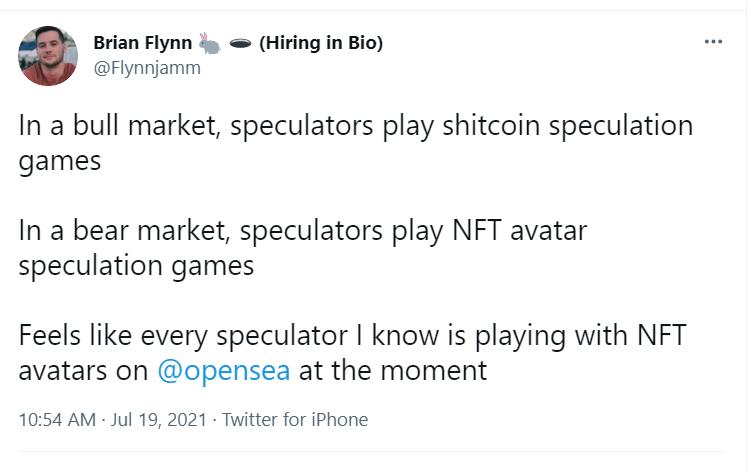This screenshot has width=748, height=470.
Task: Open the Twitter for iPhone source link
Action: point(295,420)
